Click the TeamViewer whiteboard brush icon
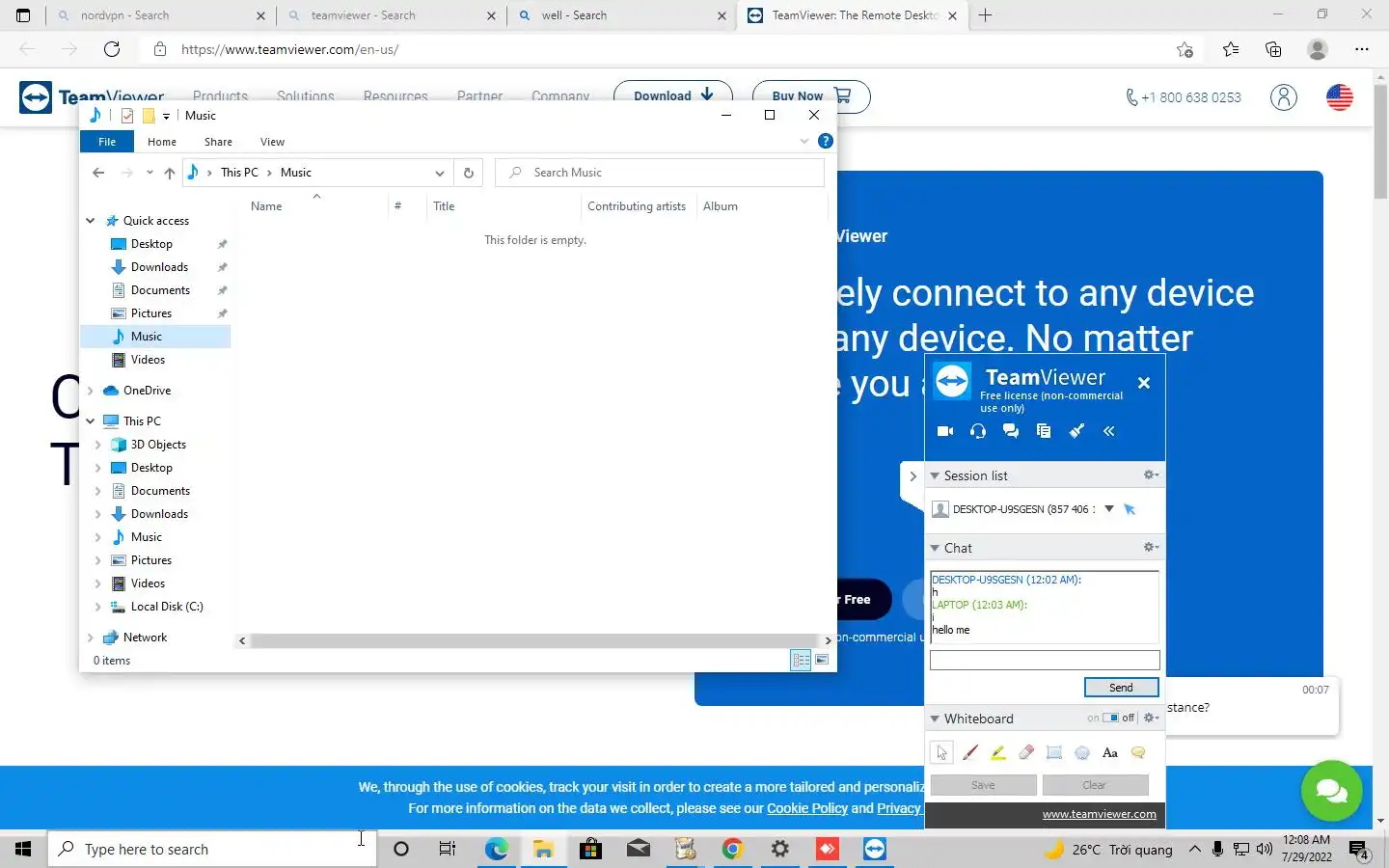Image resolution: width=1389 pixels, height=868 pixels. (1076, 431)
